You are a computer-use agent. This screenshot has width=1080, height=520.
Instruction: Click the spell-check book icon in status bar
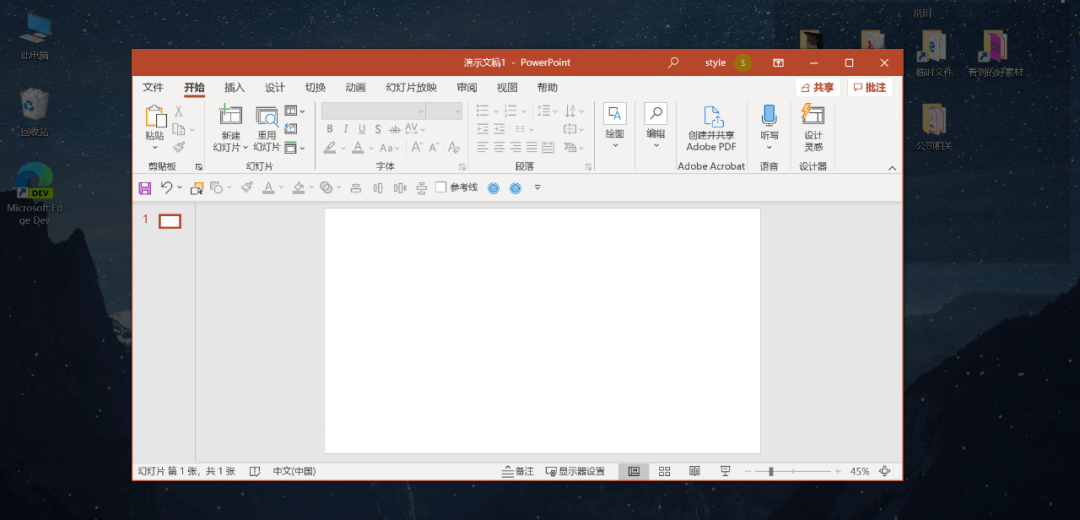(255, 471)
